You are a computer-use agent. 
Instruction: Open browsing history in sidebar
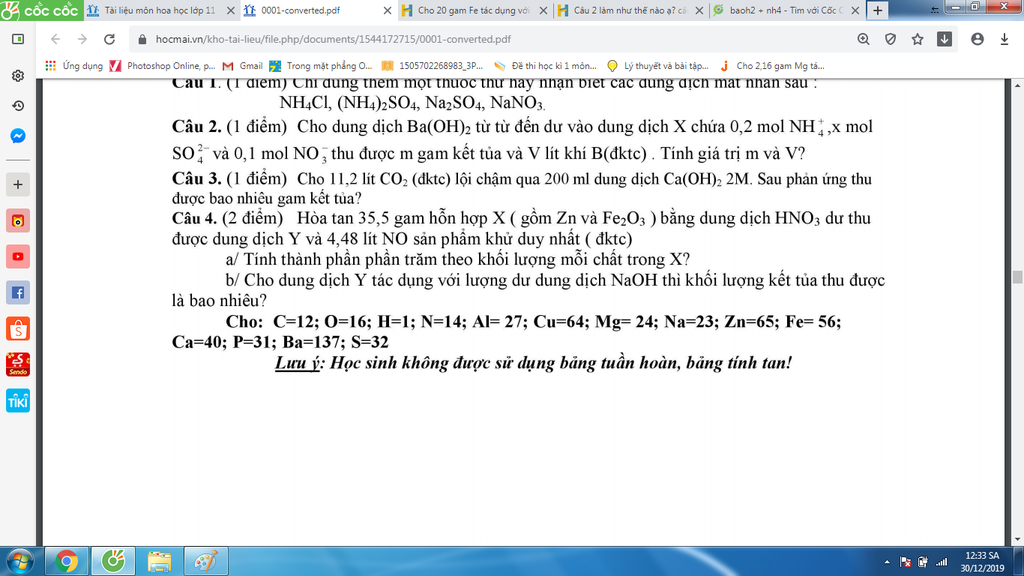[18, 106]
